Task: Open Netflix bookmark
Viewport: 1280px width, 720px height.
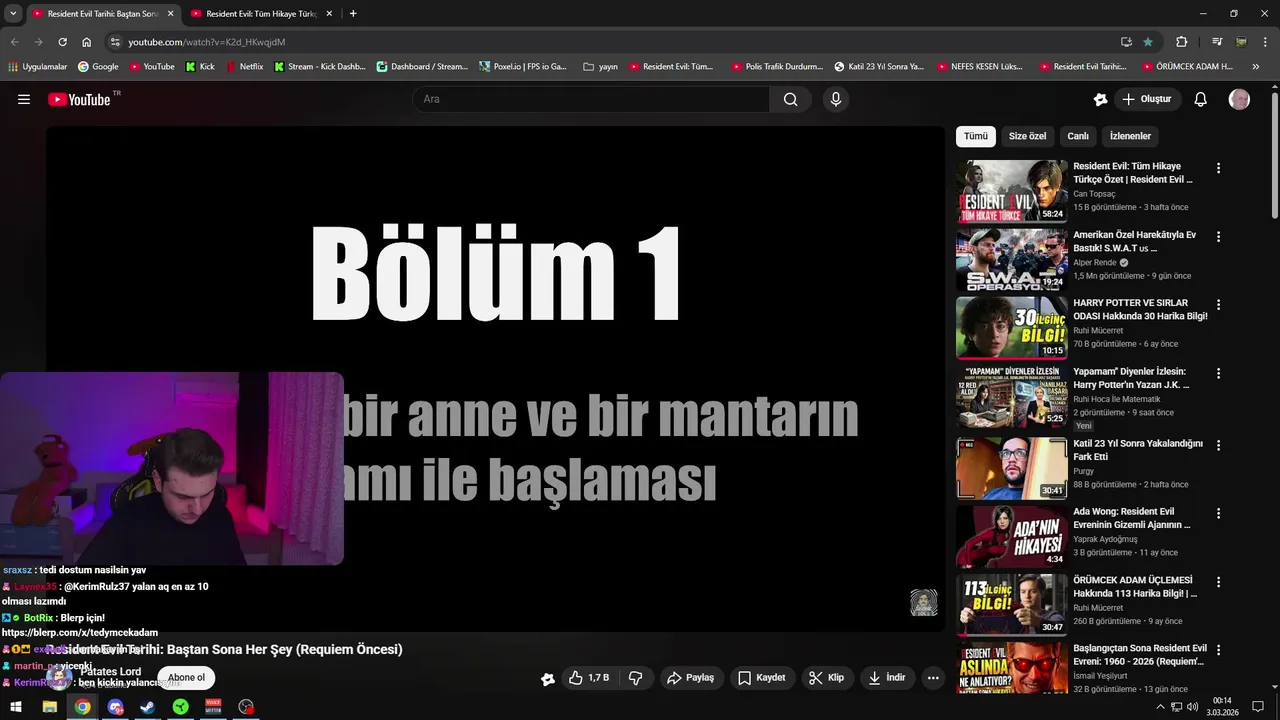Action: [244, 67]
